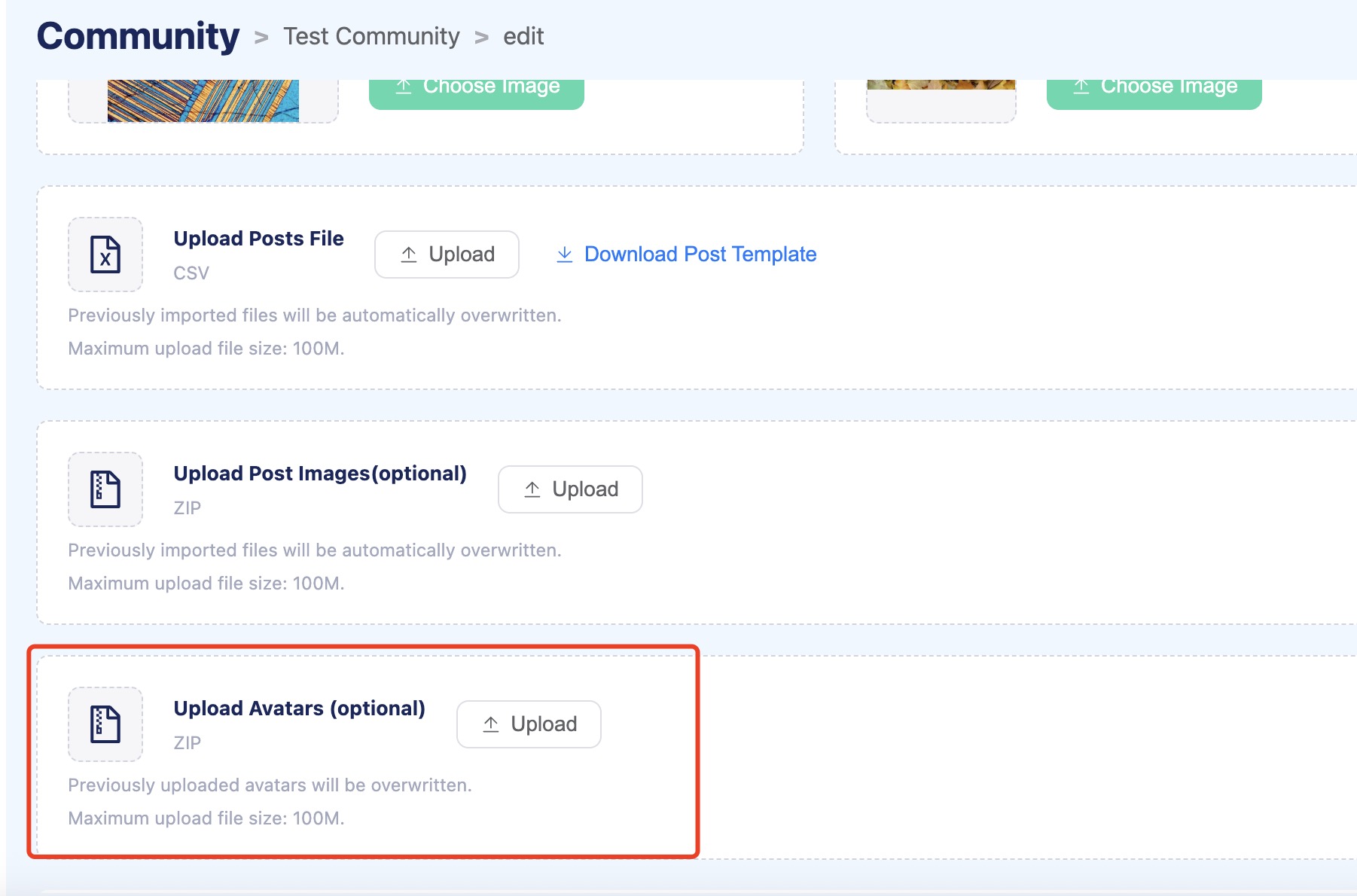Screen dimensions: 1357x896
Task: Click the upload arrow icon in left Choose Image button
Action: pos(404,87)
